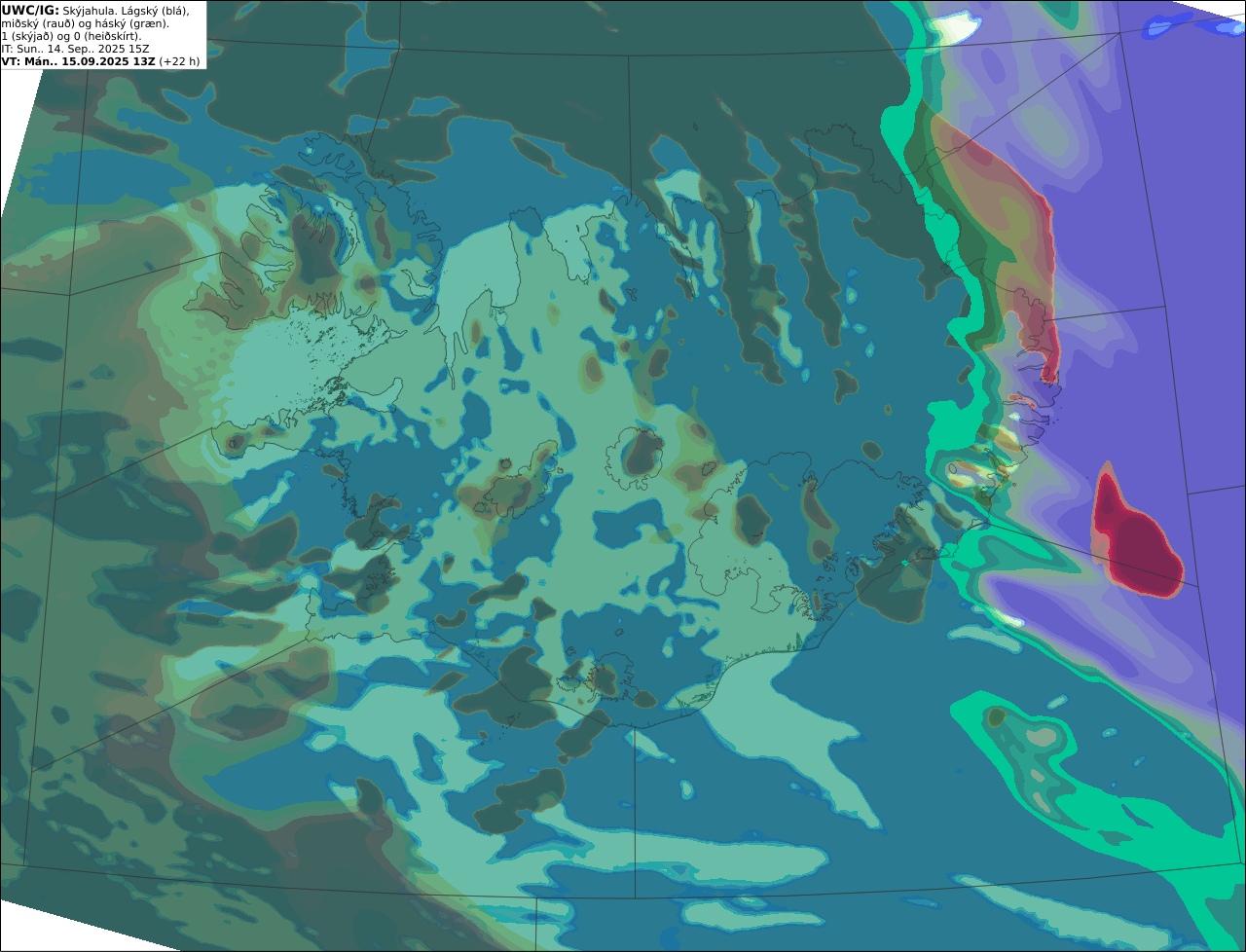Click the '0 (heiðskírt).' legend text
Screen dimensions: 1246x952
108,36
